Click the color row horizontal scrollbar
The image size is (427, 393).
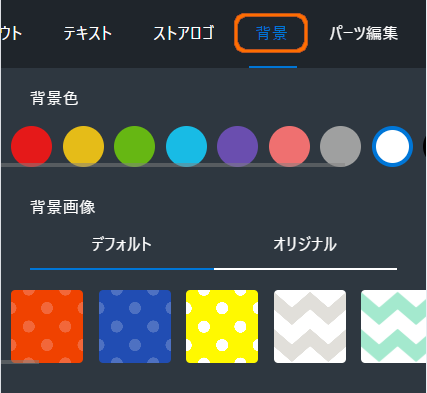[x=173, y=165]
